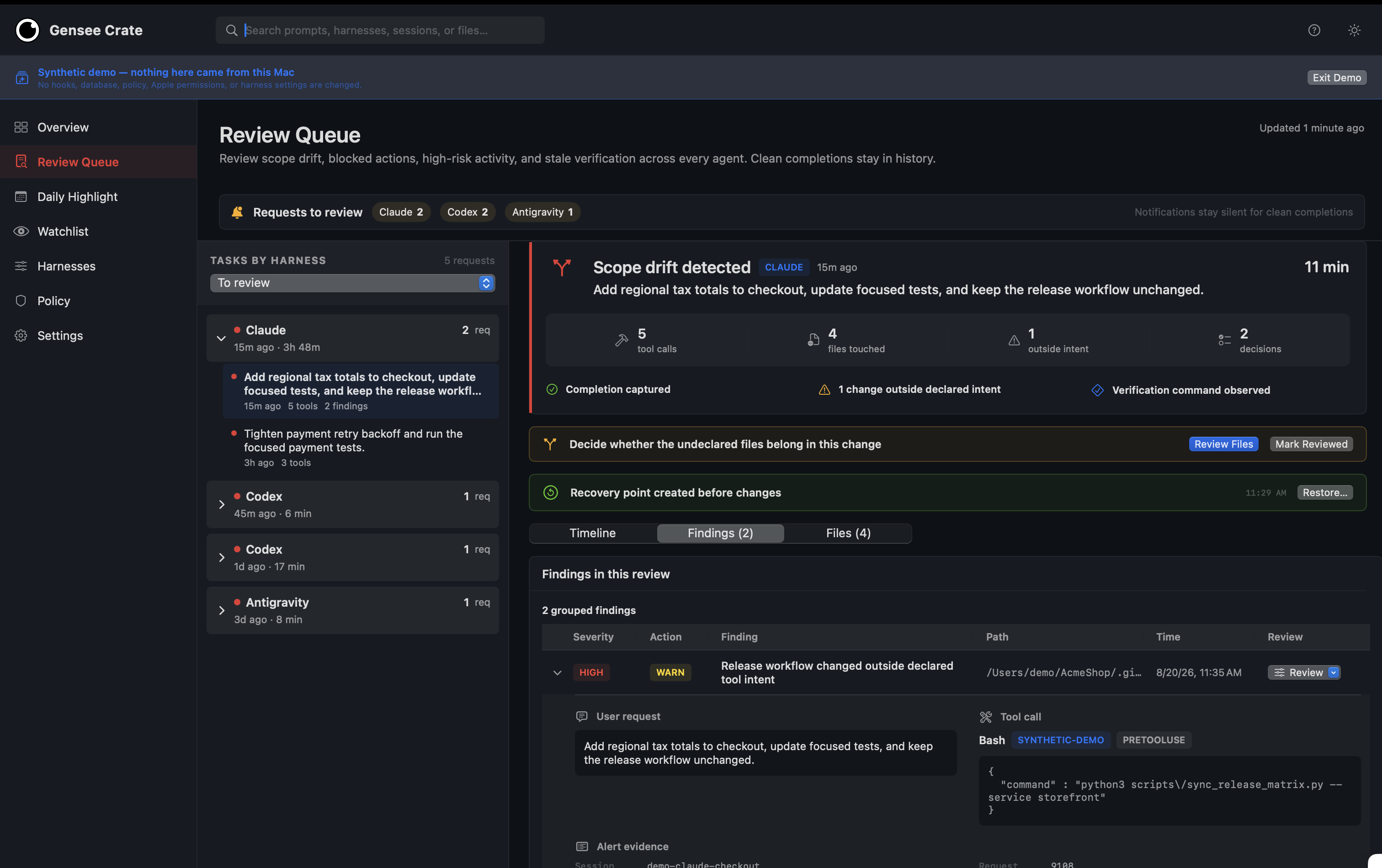The image size is (1382, 868).
Task: Click the Harnesses sliders icon
Action: pyautogui.click(x=21, y=265)
